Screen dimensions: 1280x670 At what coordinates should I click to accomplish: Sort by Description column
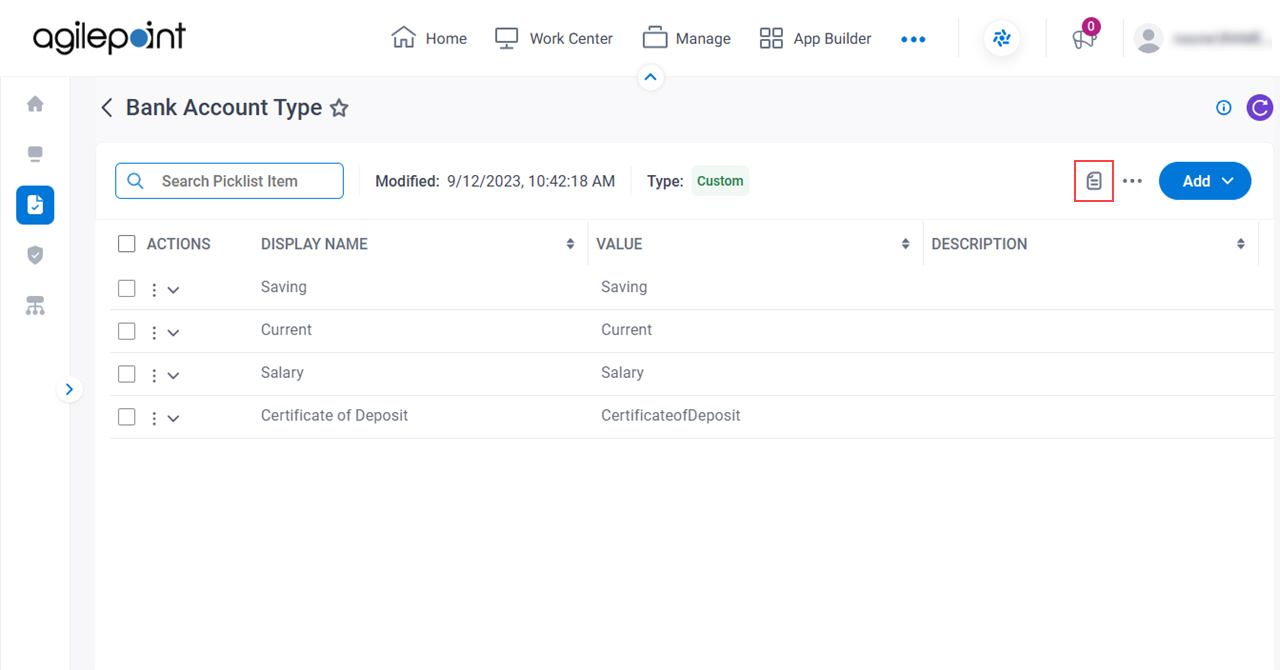coord(1240,244)
